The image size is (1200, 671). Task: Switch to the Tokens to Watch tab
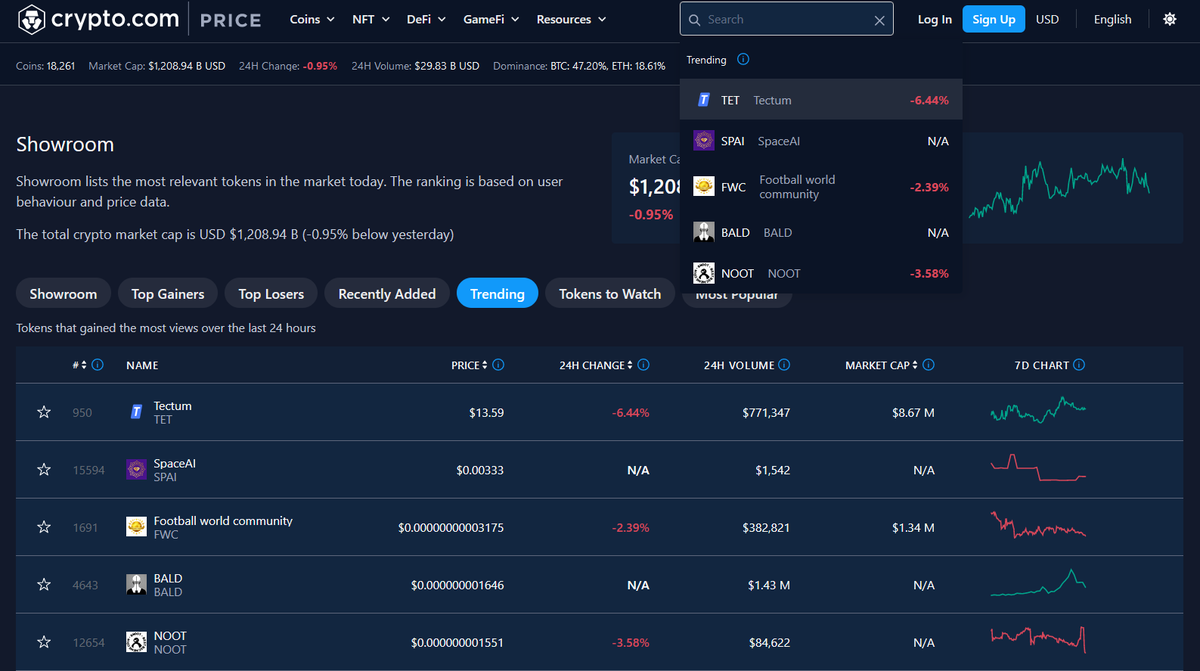click(610, 293)
